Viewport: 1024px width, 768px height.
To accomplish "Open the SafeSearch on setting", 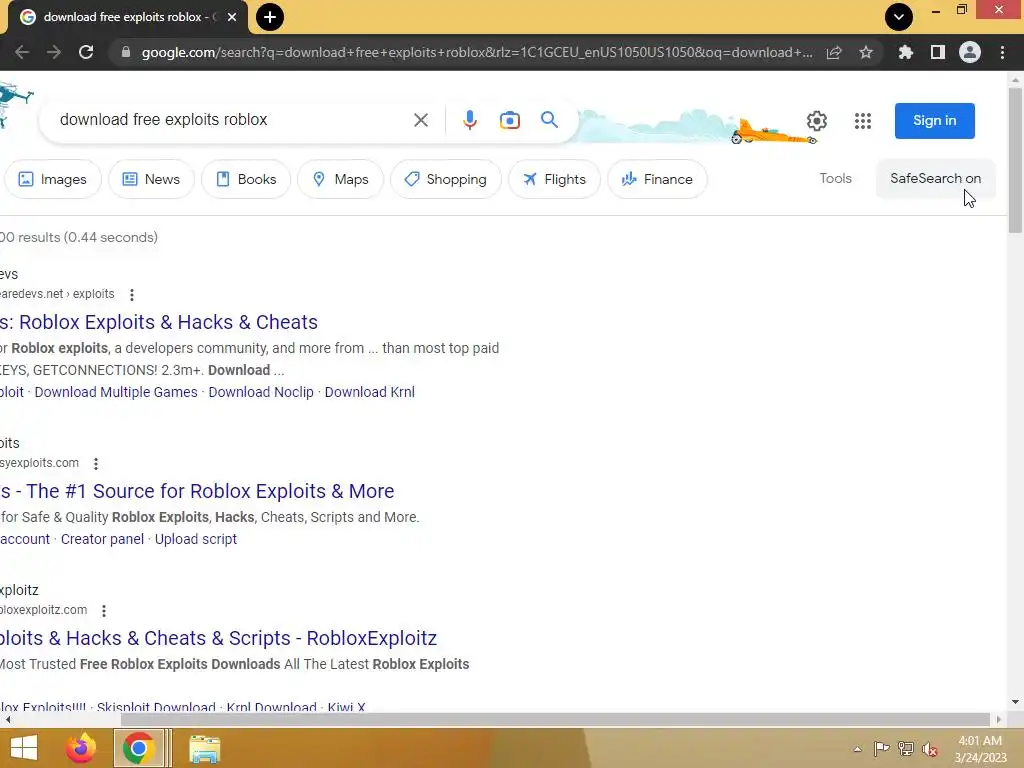I will tap(935, 178).
